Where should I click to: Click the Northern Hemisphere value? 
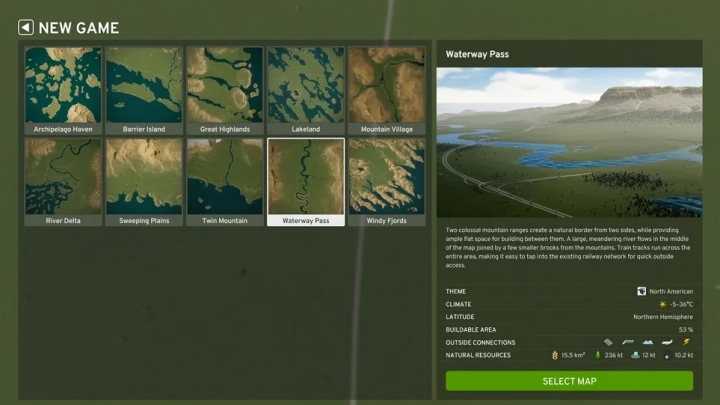coord(663,317)
